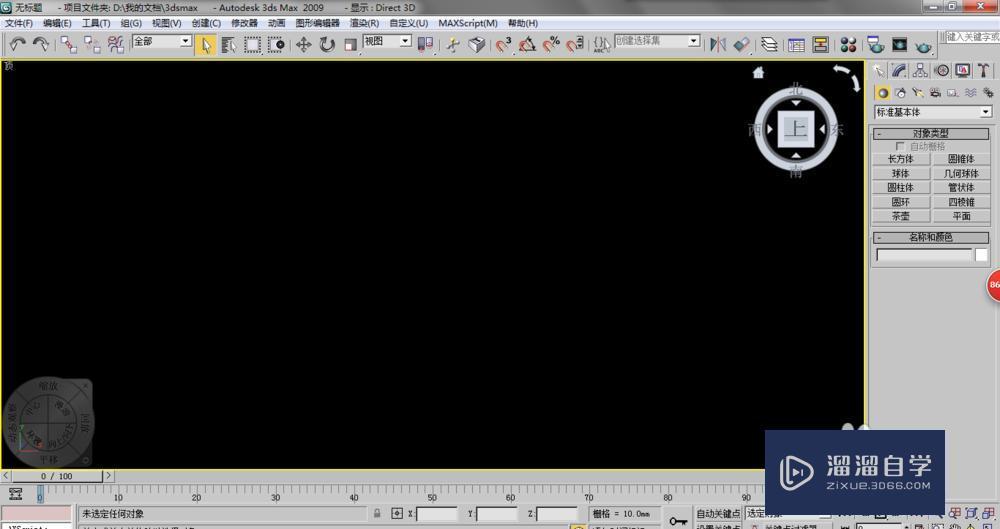Select the Select and Scale tool
This screenshot has height=529, width=1000.
(350, 45)
